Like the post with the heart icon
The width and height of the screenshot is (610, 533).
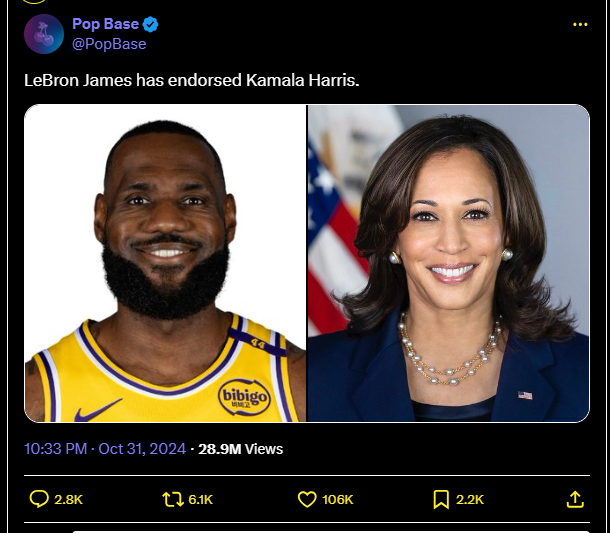tap(307, 499)
